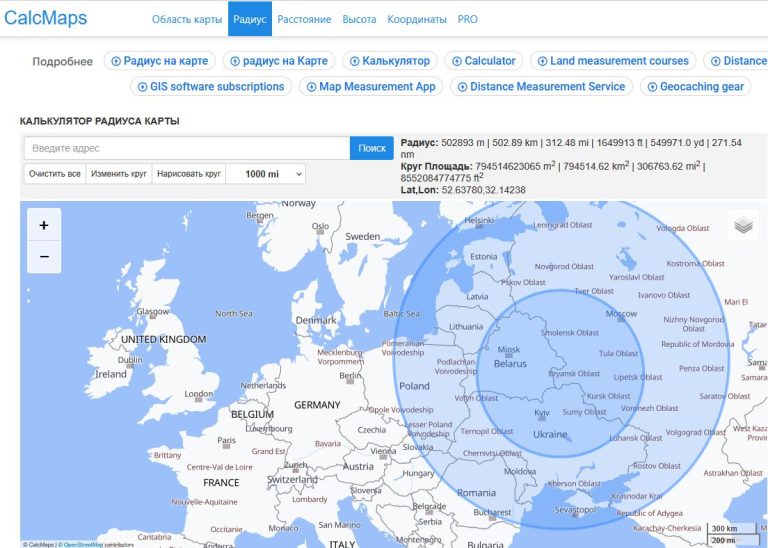
Task: Click the plus icon on GIS software subscriptions
Action: [143, 87]
